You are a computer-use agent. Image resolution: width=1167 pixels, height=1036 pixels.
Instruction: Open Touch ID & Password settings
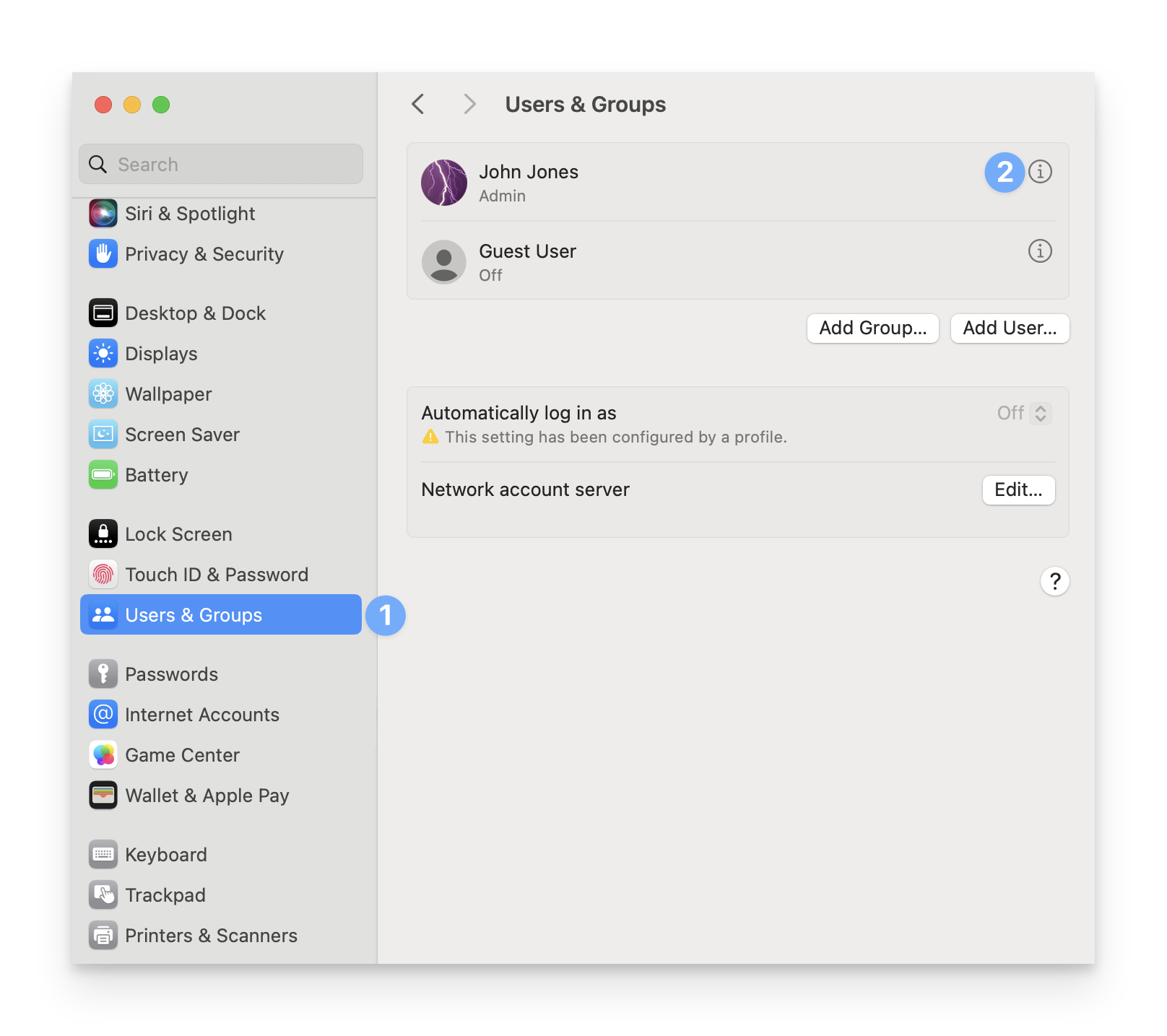(x=217, y=574)
